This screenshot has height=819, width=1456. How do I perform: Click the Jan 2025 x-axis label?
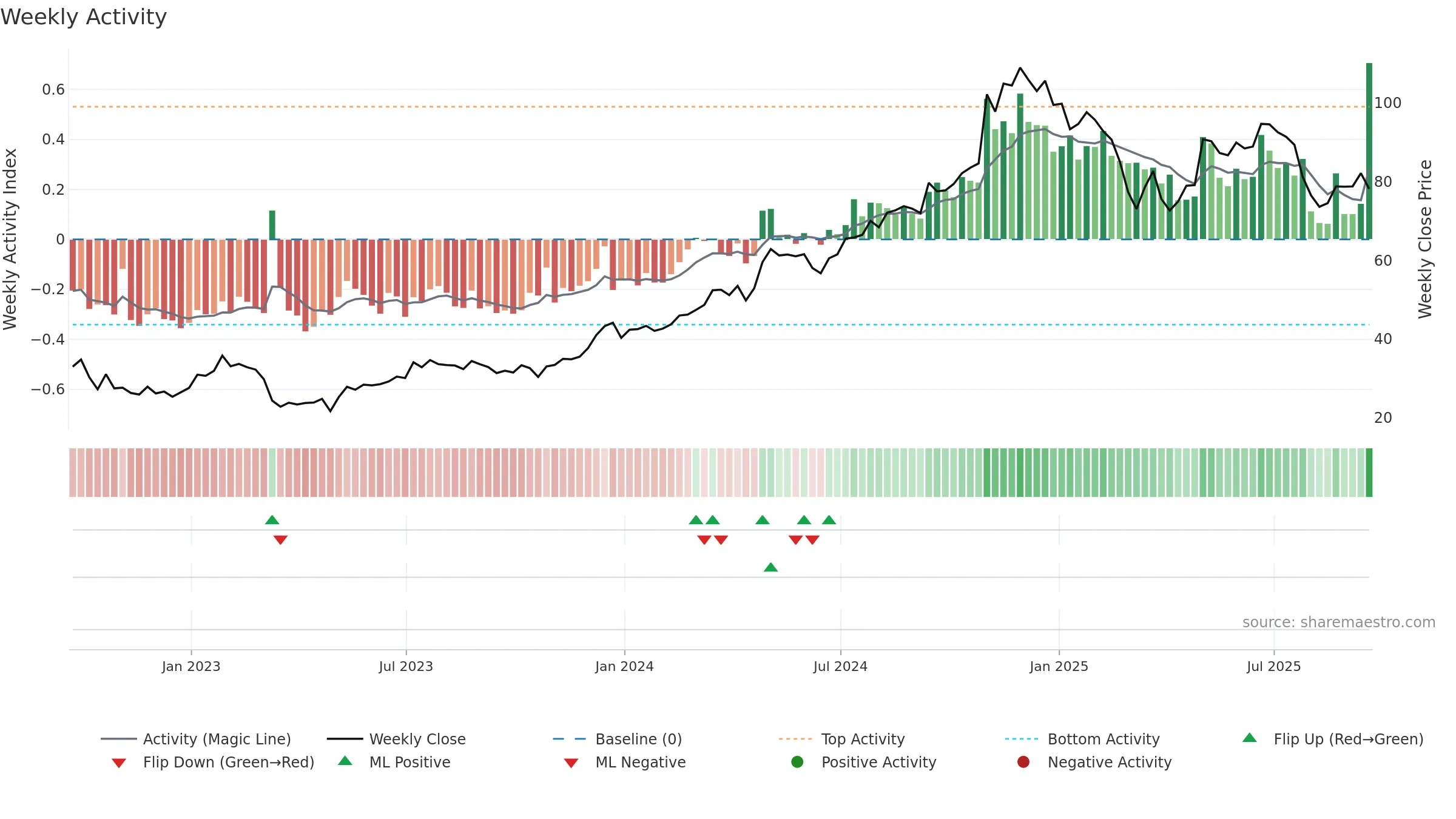1059,666
